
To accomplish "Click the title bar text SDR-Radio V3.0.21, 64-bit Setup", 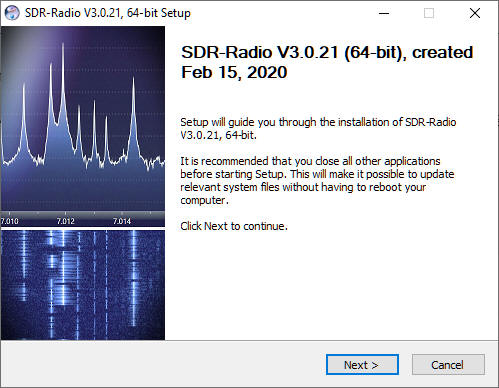I will tap(108, 13).
